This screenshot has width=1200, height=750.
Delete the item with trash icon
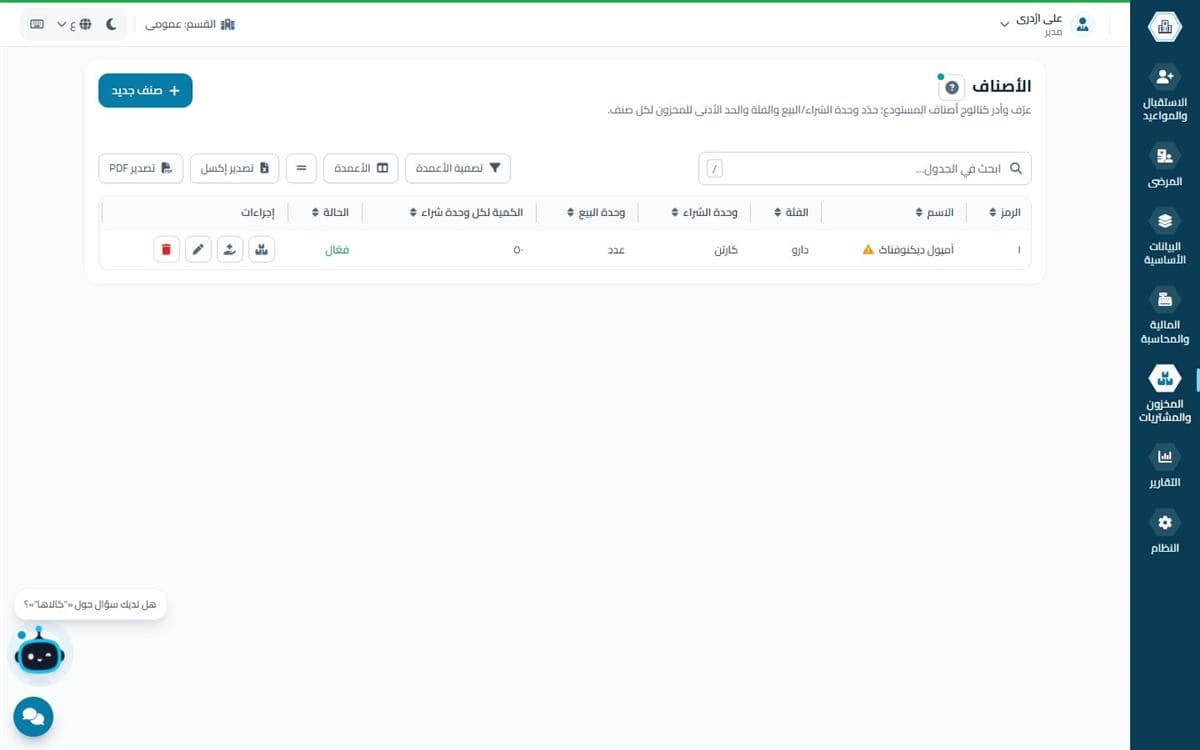[x=167, y=250]
